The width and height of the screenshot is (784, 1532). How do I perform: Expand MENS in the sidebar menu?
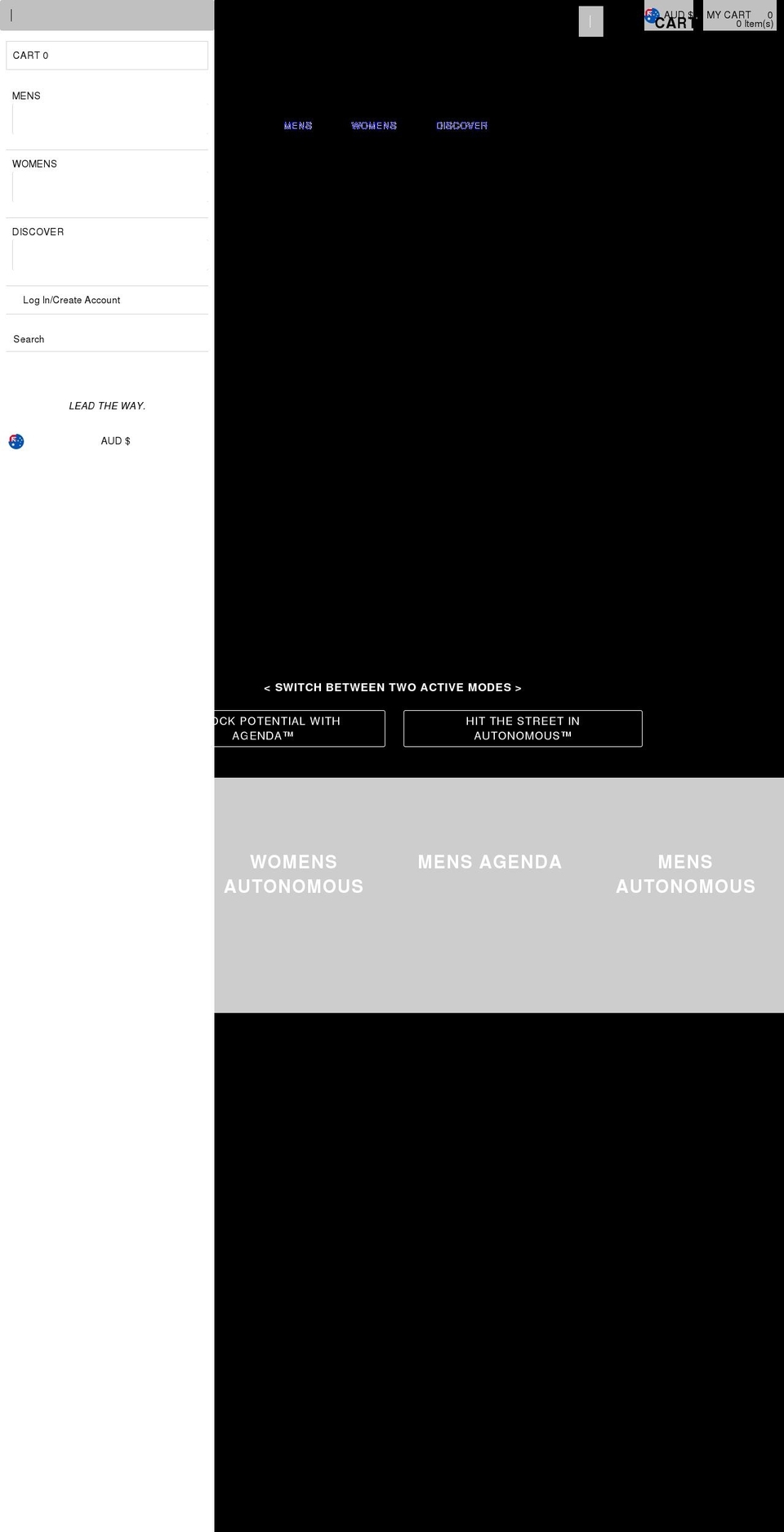[x=26, y=96]
